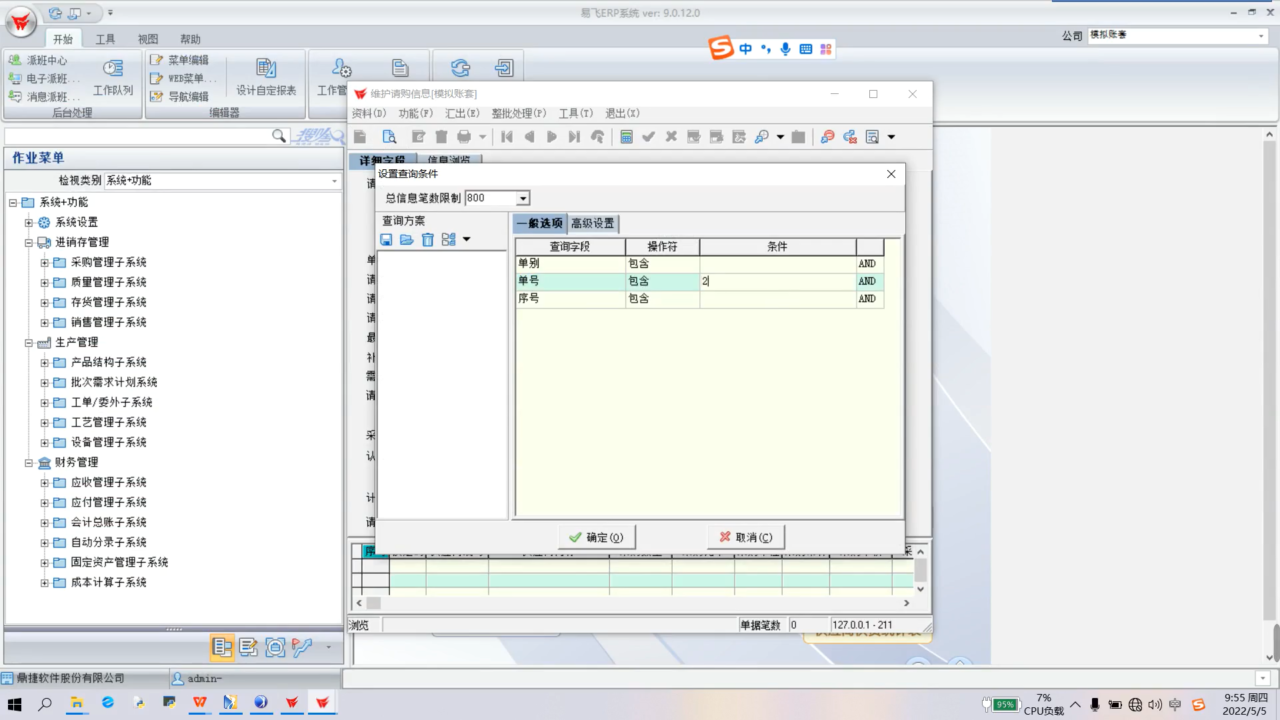Viewport: 1280px width, 720px height.
Task: Open the 帮助 ribbon tab
Action: [x=190, y=39]
